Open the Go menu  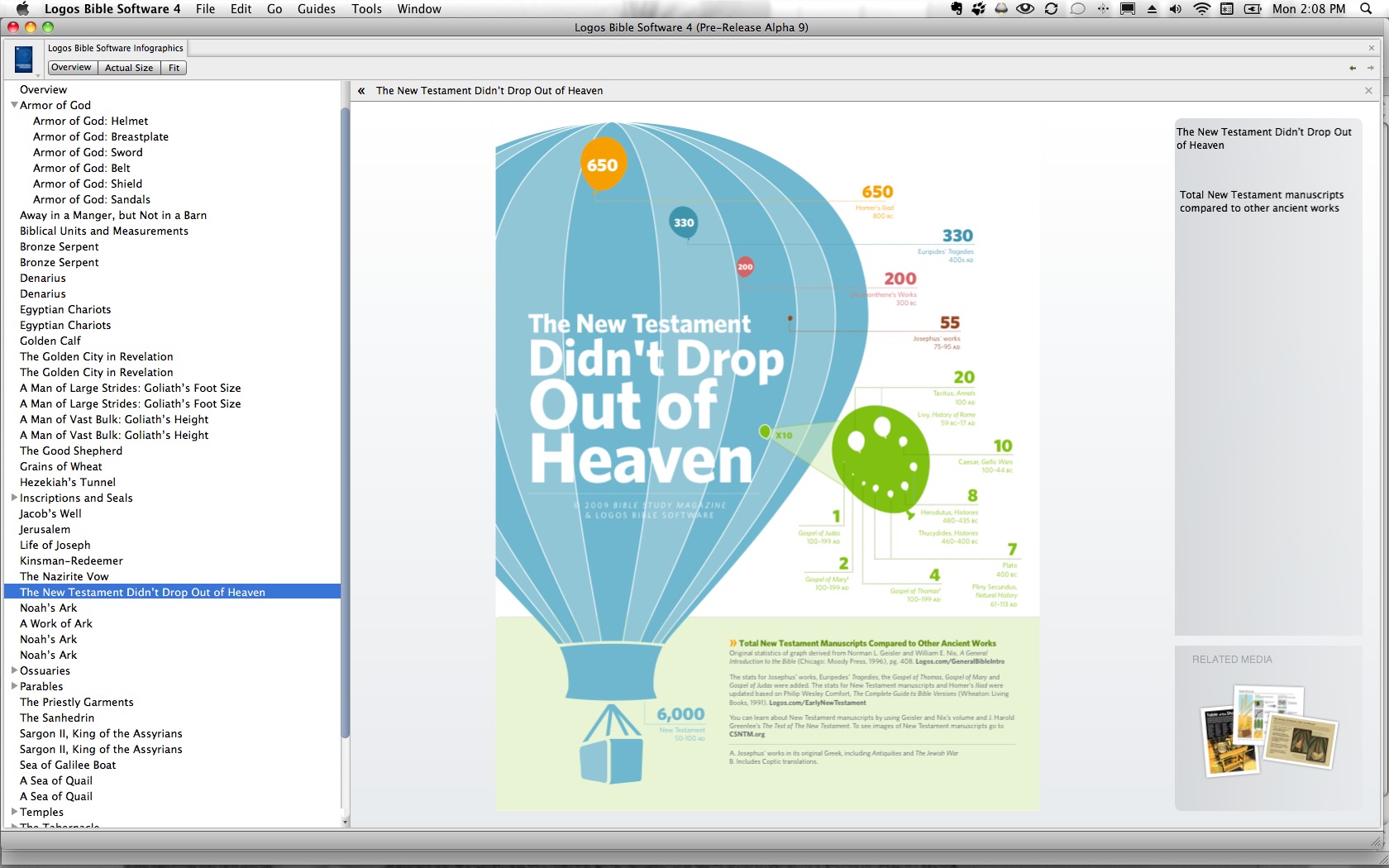click(274, 9)
